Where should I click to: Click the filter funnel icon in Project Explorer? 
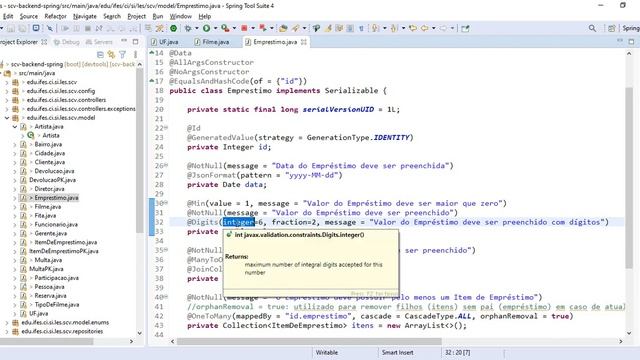click(x=122, y=54)
